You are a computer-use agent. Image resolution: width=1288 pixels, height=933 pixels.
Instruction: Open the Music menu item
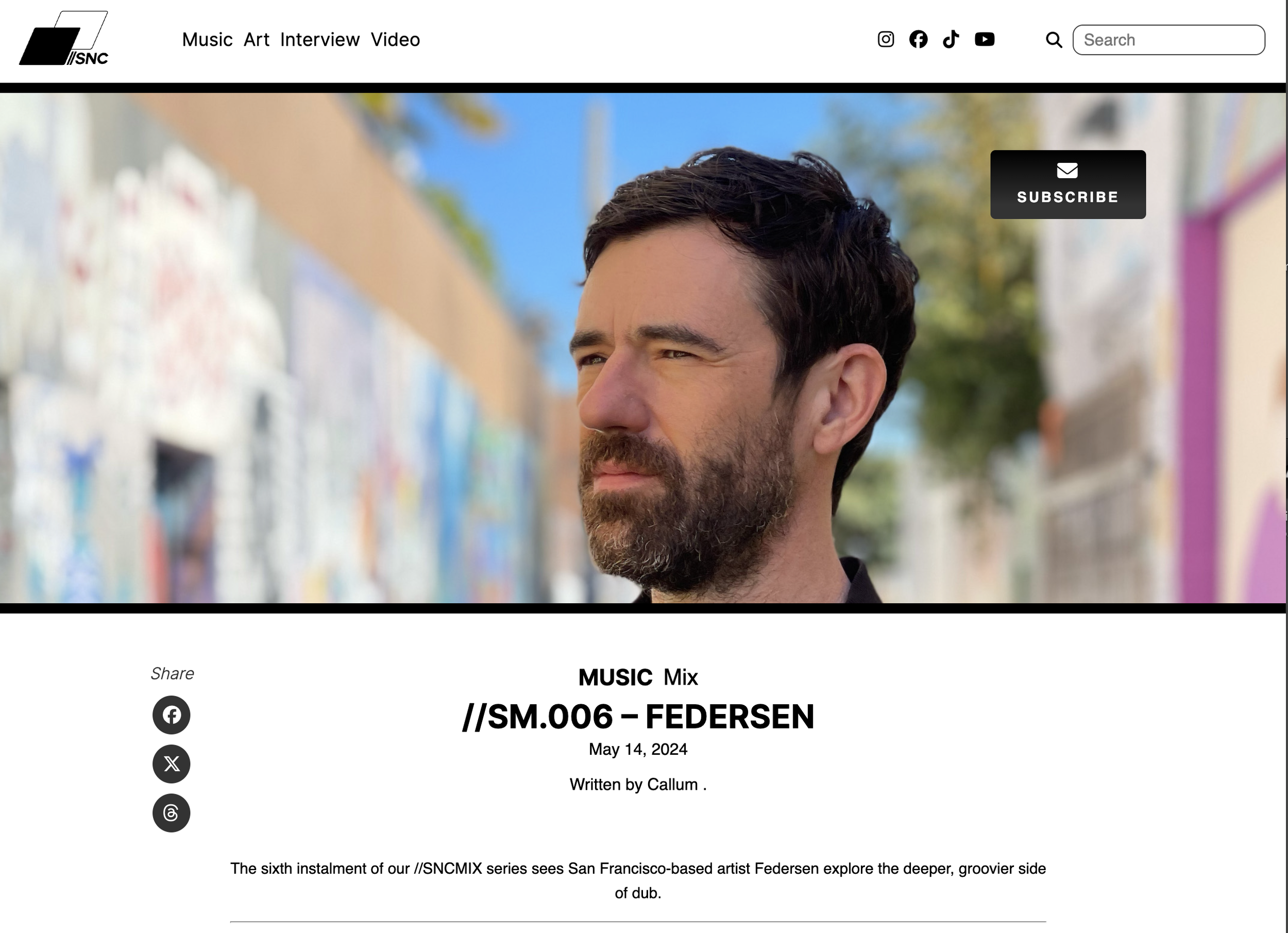207,40
